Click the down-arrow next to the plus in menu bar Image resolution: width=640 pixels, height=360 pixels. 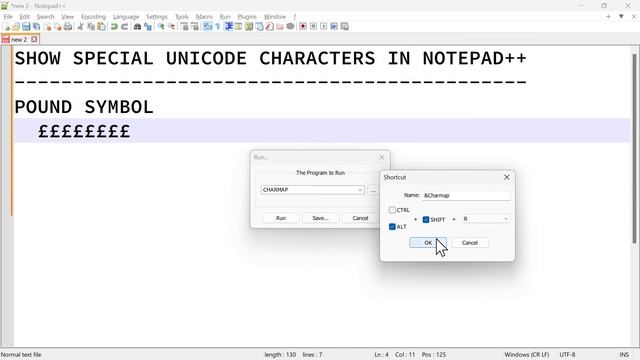pyautogui.click(x=621, y=16)
